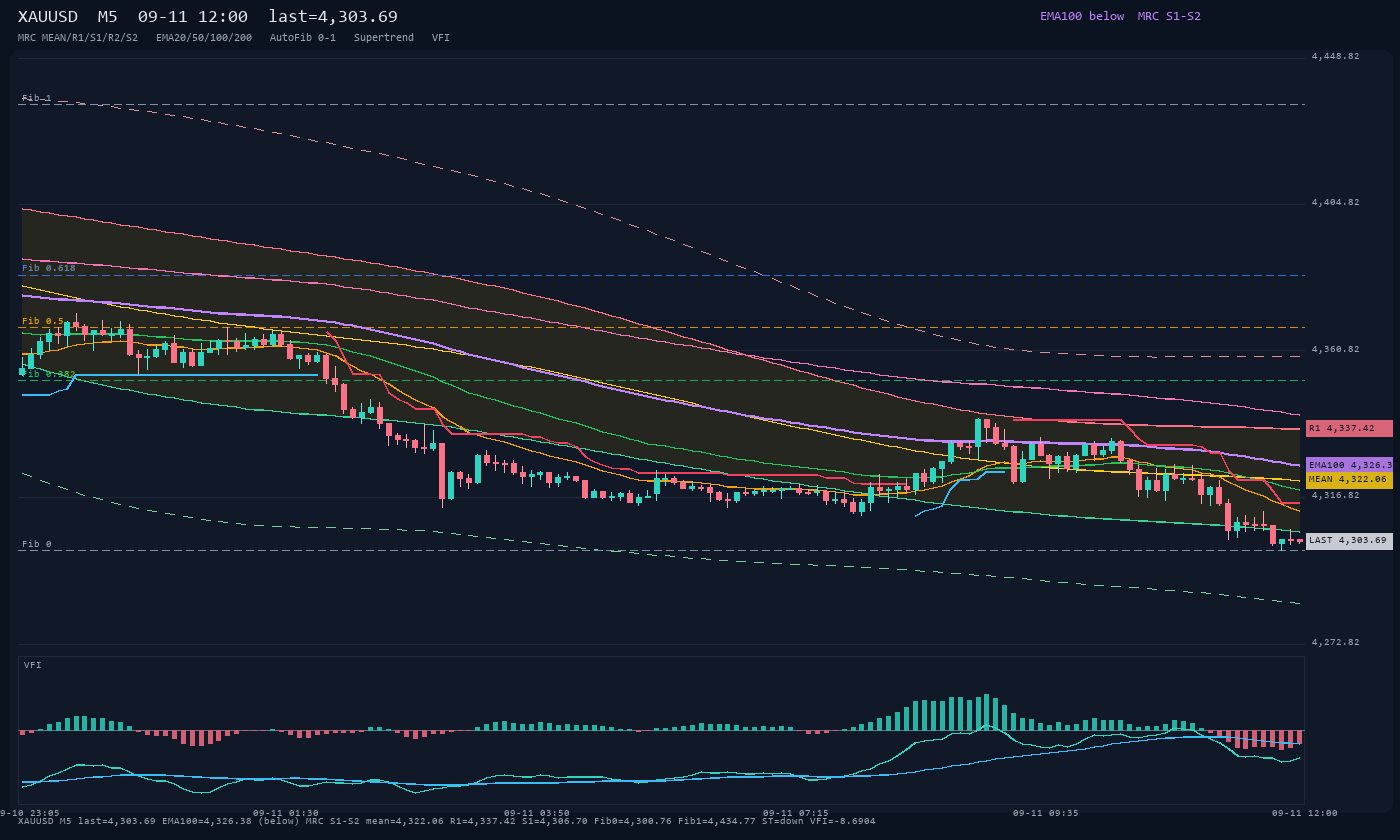The height and width of the screenshot is (840, 1400).
Task: Click the Fib 0.618 level label
Action: tap(49, 268)
